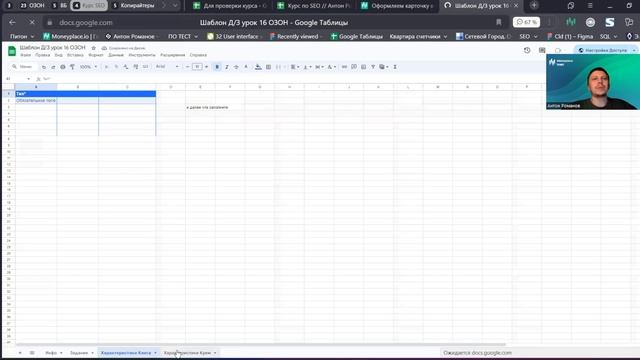Open the Вставка menu

click(x=75, y=55)
